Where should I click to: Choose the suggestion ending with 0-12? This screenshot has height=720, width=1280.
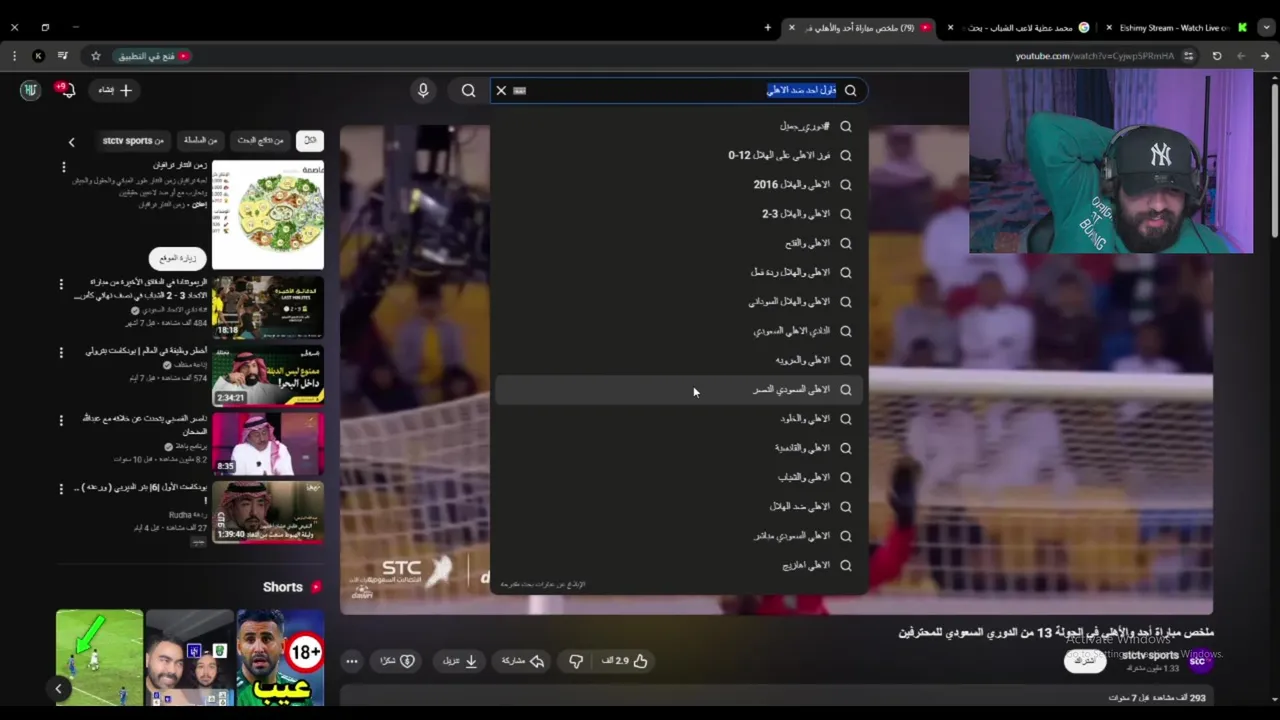click(680, 155)
